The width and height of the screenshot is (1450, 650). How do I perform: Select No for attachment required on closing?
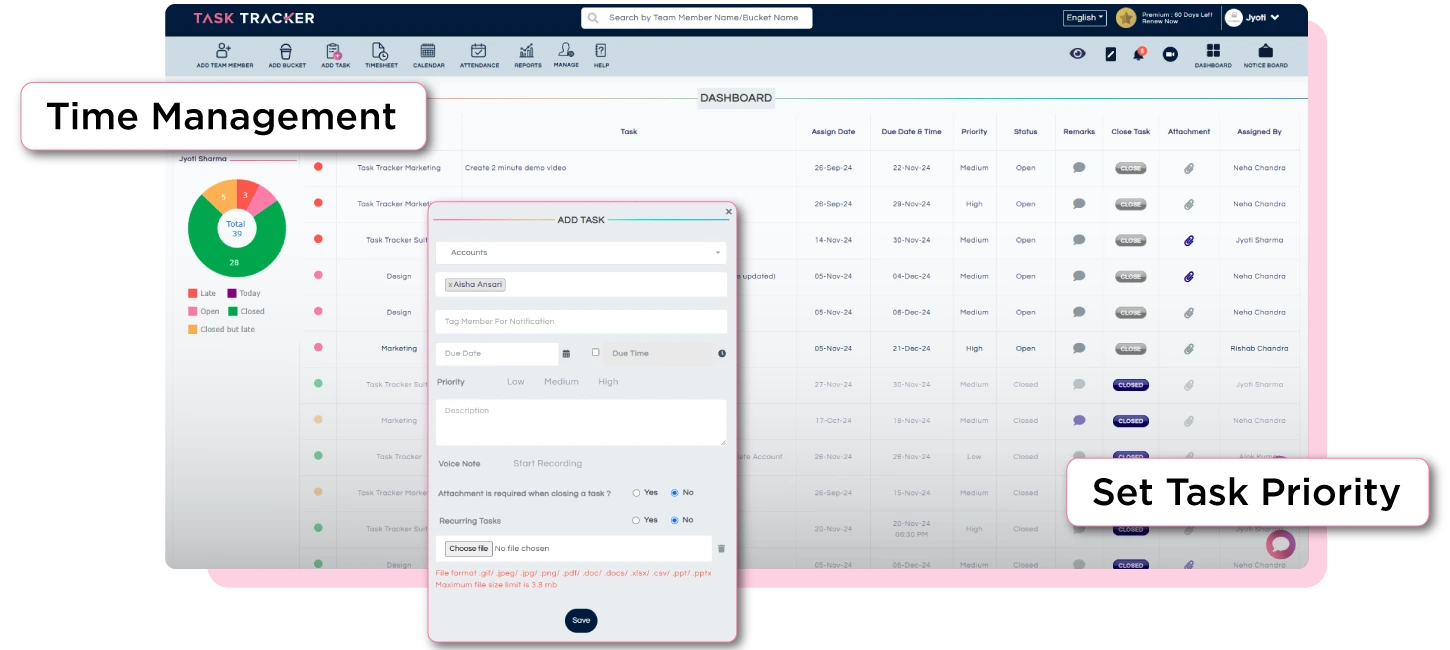[x=674, y=493]
